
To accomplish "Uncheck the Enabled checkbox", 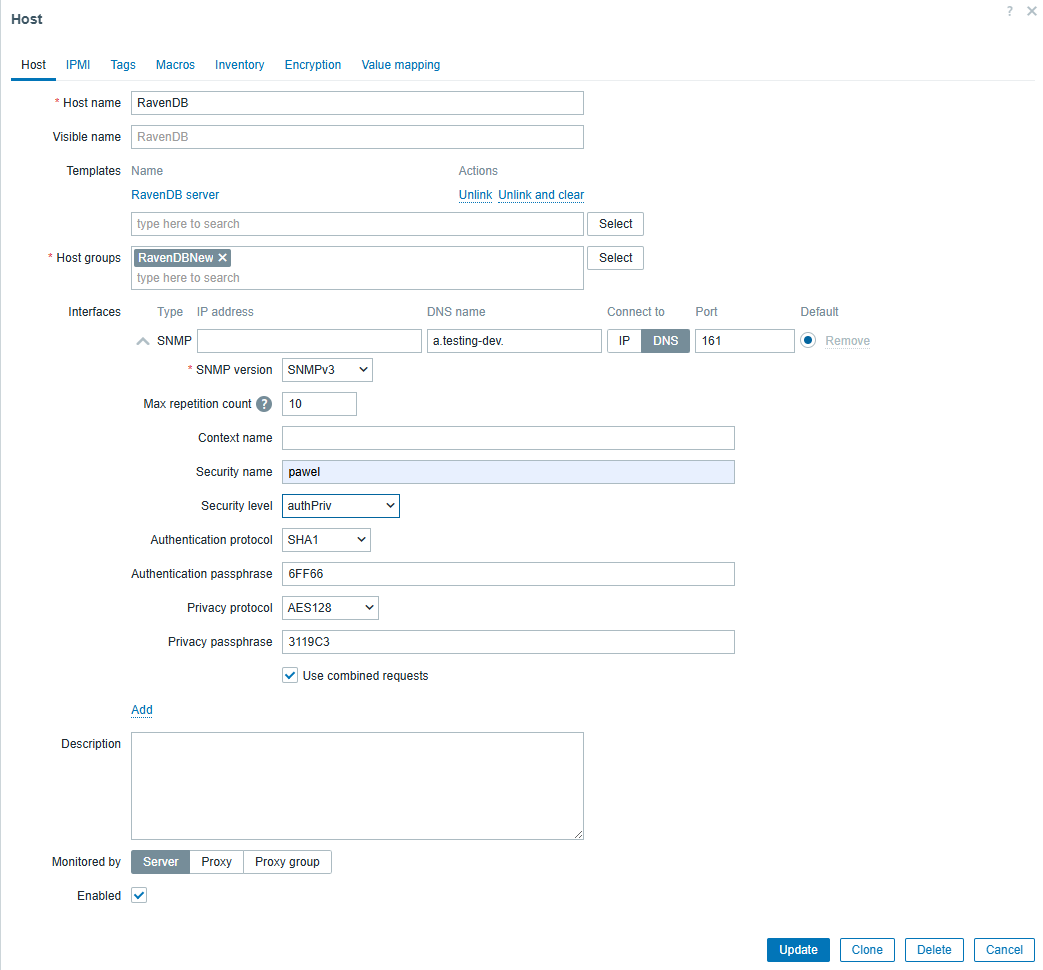I will point(139,896).
